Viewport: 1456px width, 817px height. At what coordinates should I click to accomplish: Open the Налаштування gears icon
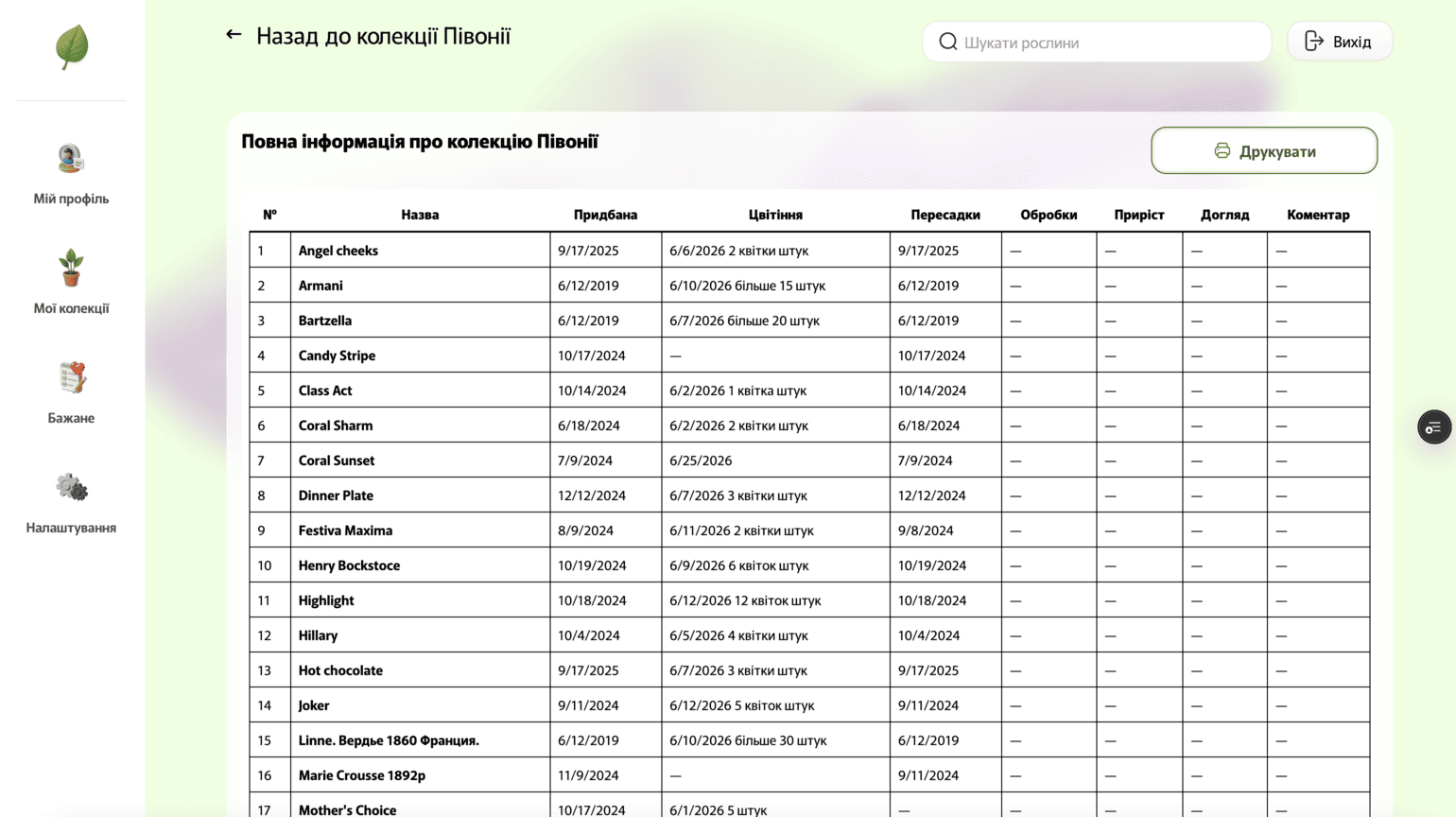pos(71,487)
